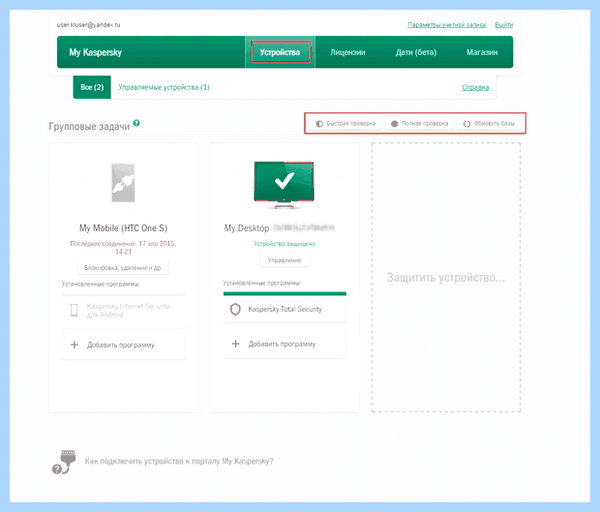
Task: Open the Справка link
Action: 475,87
